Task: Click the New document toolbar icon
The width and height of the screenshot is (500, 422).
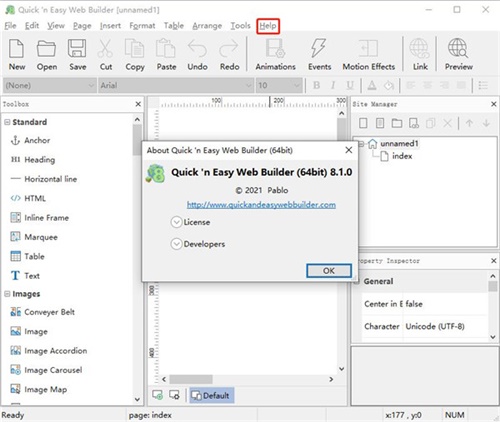Action: [x=17, y=49]
